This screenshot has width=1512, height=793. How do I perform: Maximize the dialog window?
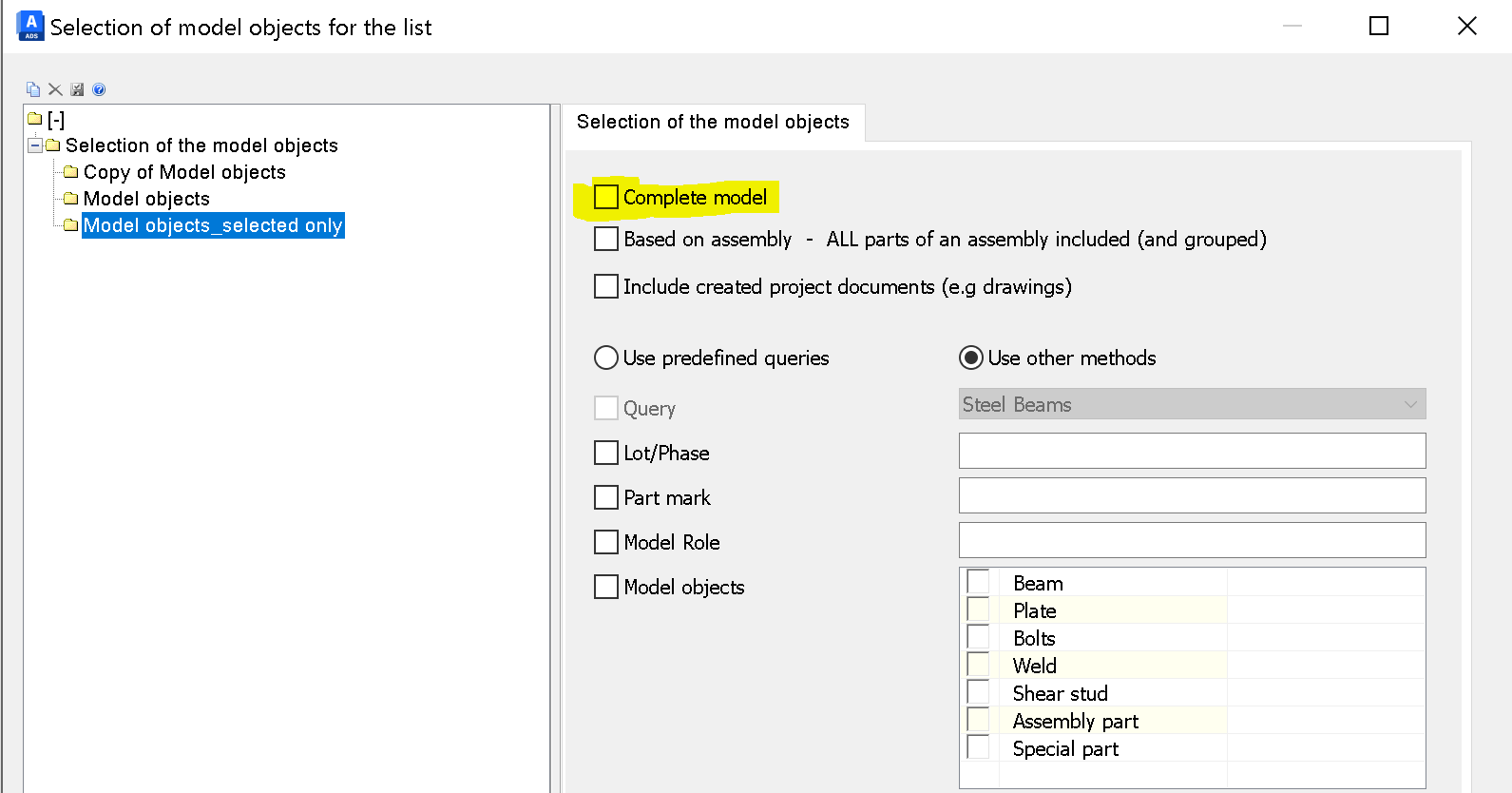tap(1379, 26)
